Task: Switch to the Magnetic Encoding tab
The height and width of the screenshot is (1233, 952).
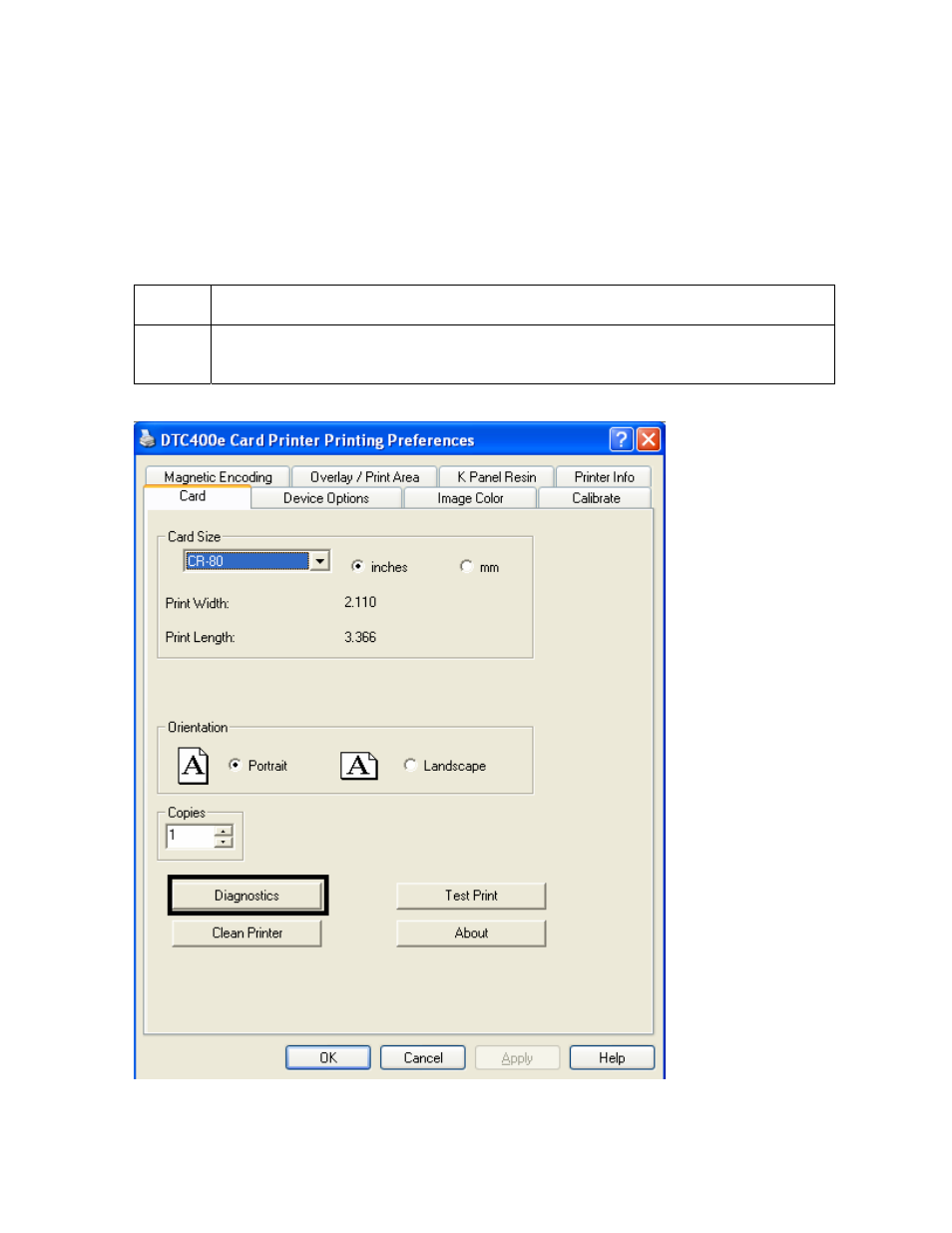Action: [x=218, y=477]
